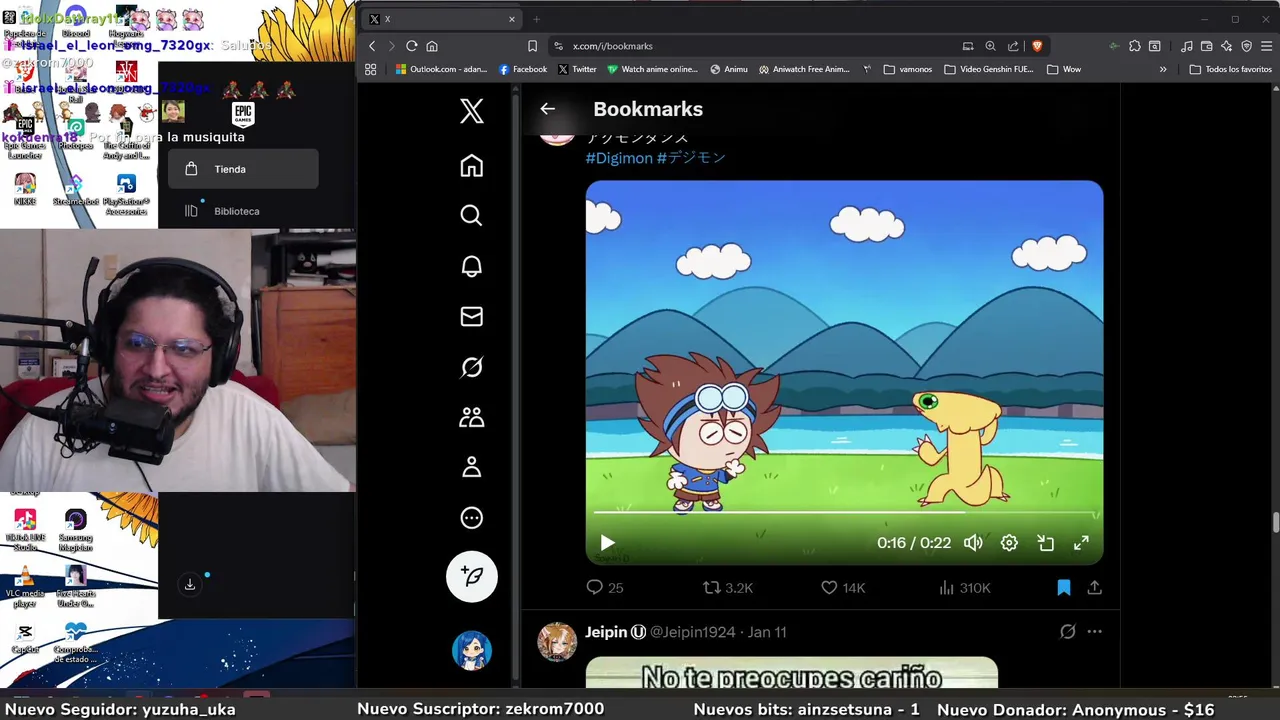1280x720 pixels.
Task: Bookmark this page in the browser toolbar
Action: (532, 46)
